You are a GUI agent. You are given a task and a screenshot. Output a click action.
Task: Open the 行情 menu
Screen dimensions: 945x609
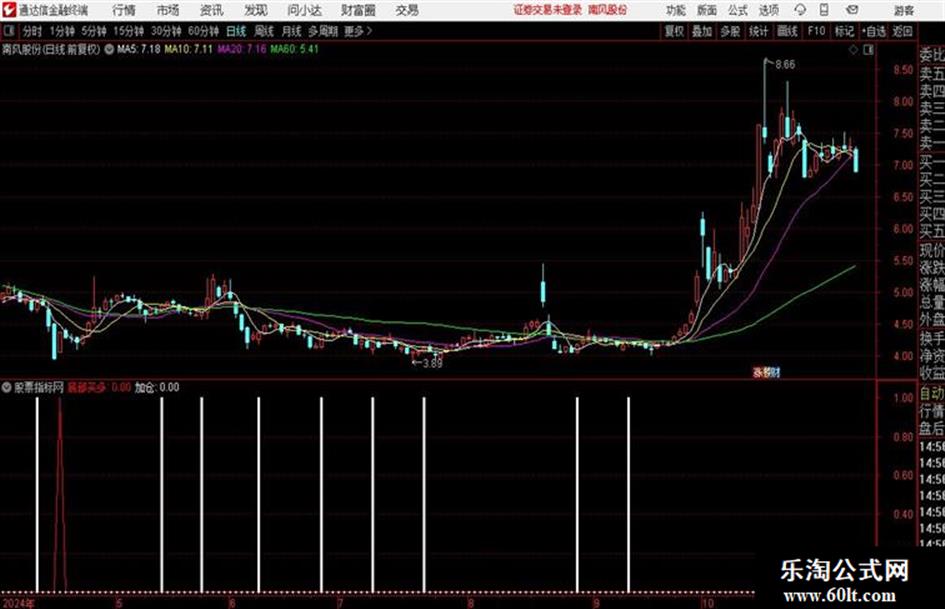pos(124,10)
